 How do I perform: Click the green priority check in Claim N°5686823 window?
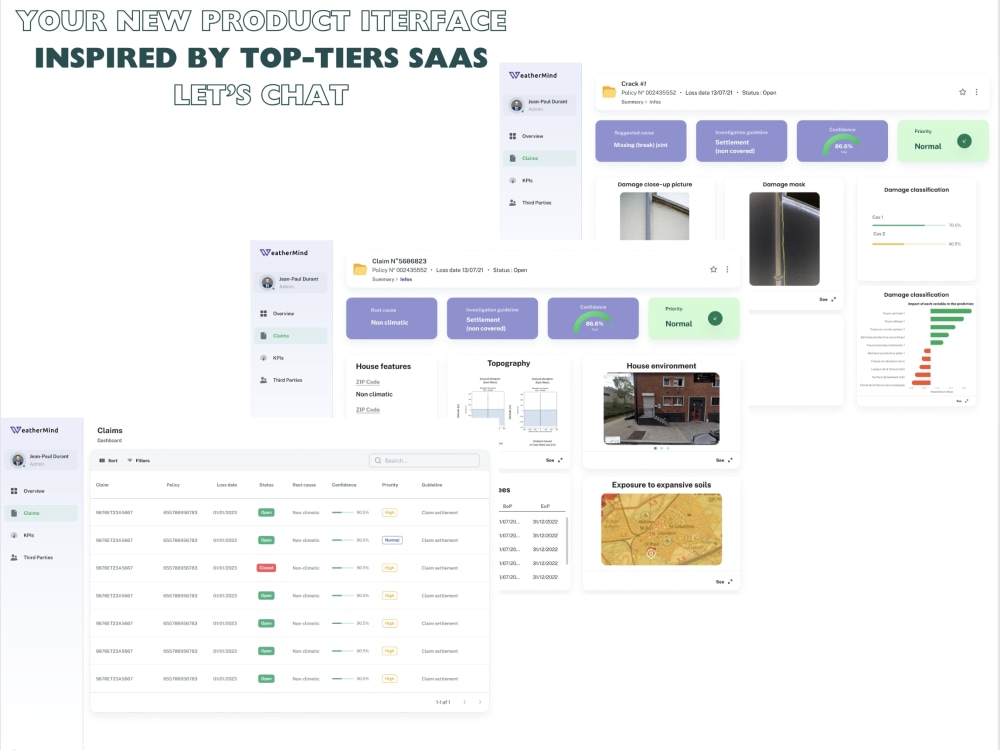[716, 318]
